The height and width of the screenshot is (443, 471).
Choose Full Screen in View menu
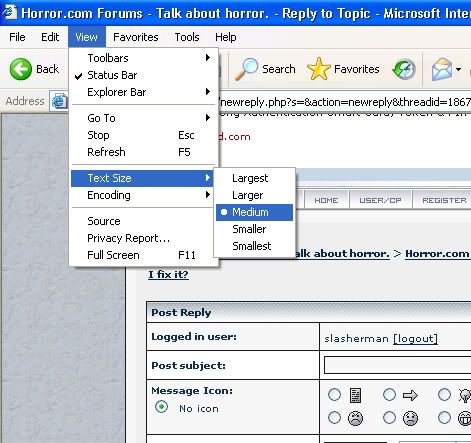coord(144,255)
